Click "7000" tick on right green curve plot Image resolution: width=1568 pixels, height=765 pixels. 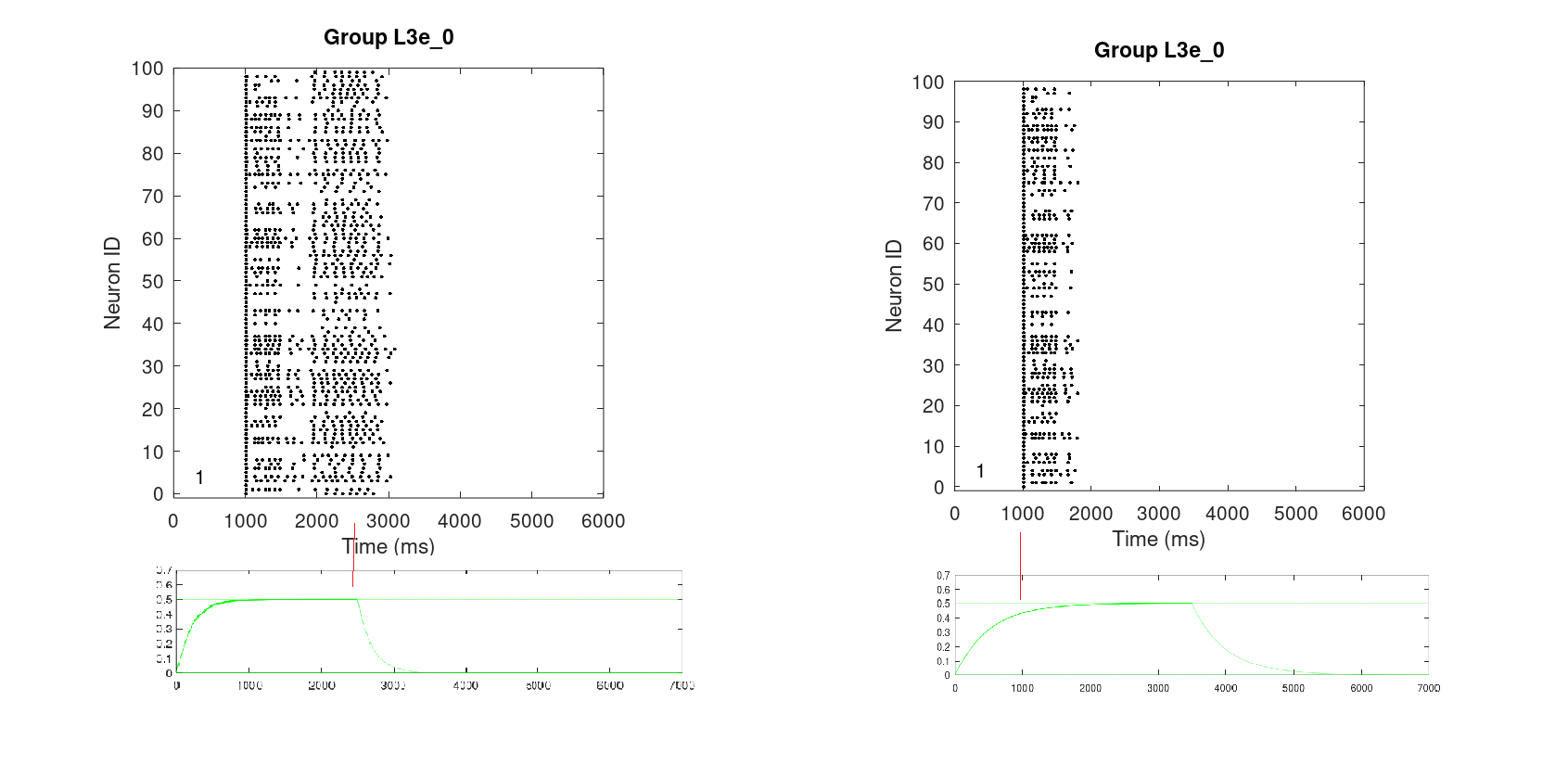(x=1429, y=688)
